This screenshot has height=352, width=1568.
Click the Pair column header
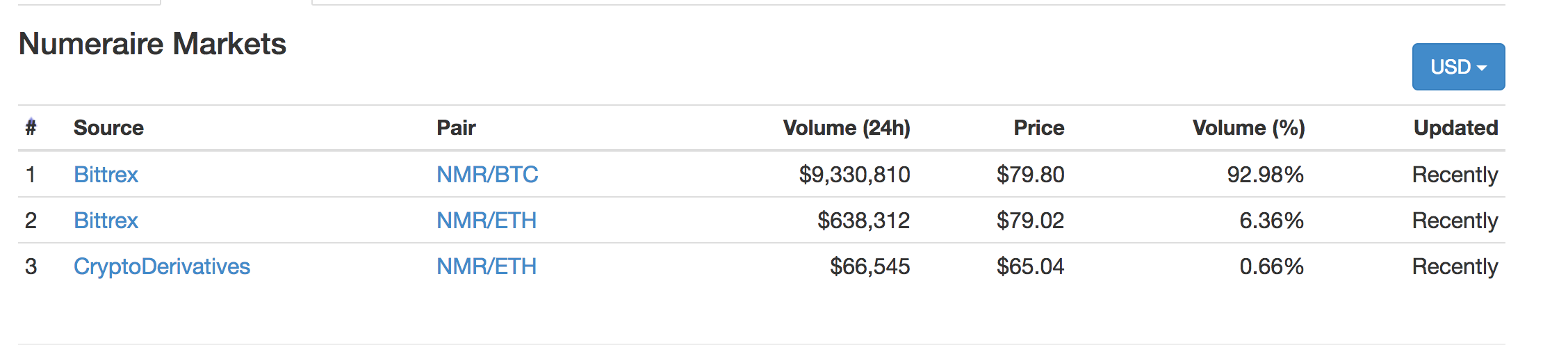(x=456, y=127)
